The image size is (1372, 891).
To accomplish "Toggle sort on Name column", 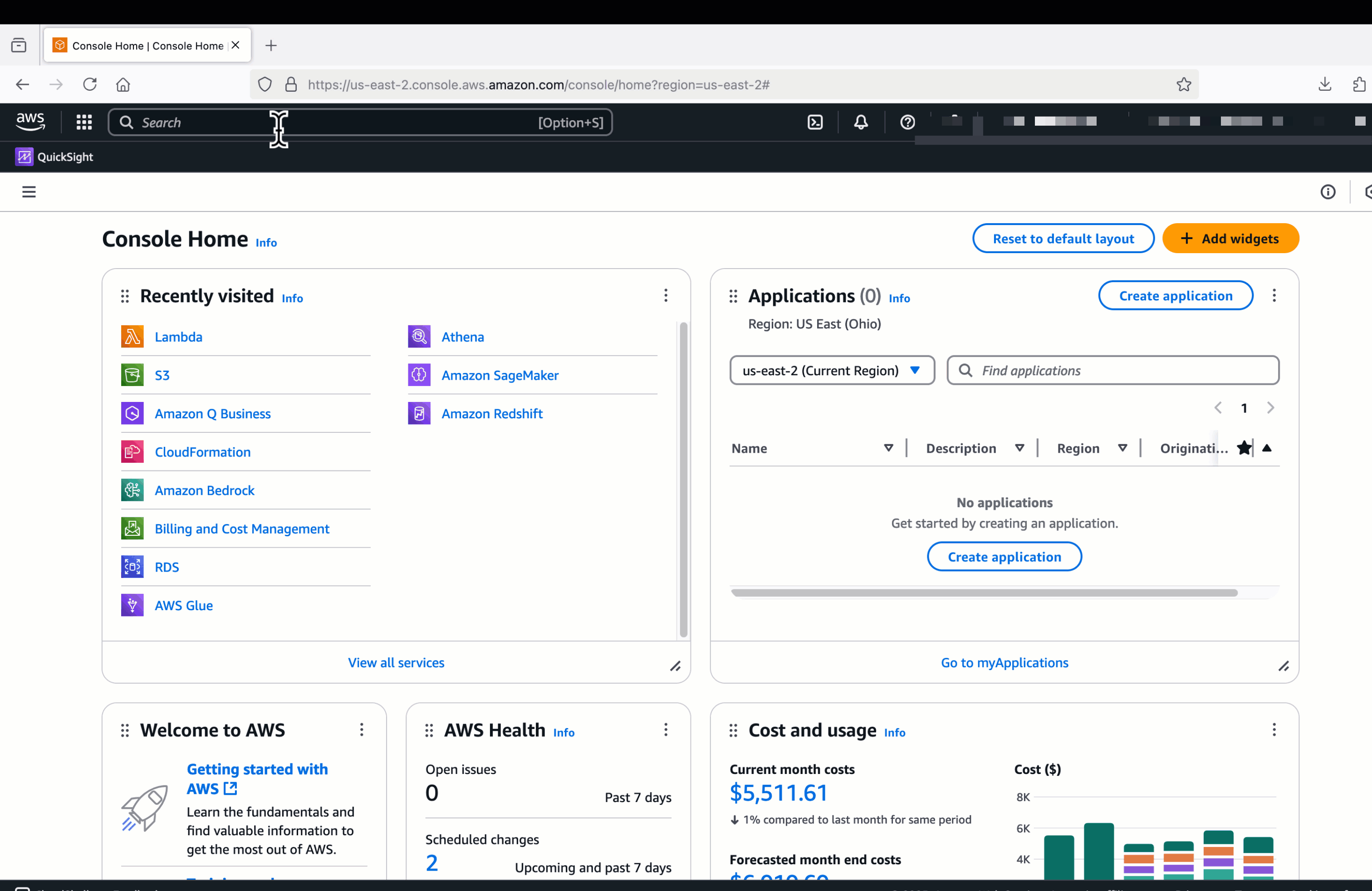I will click(888, 448).
